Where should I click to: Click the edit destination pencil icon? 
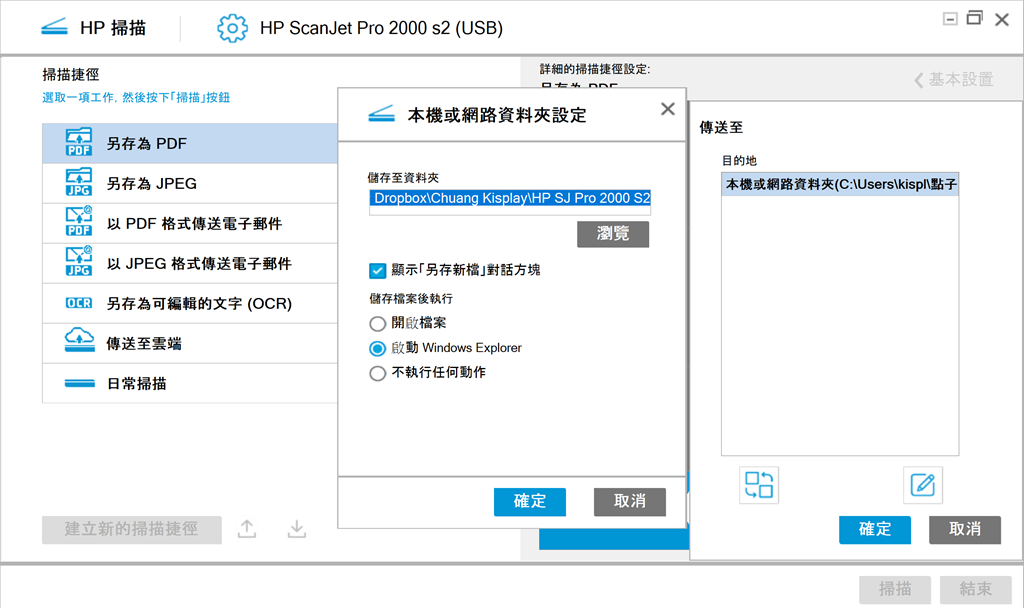(923, 485)
